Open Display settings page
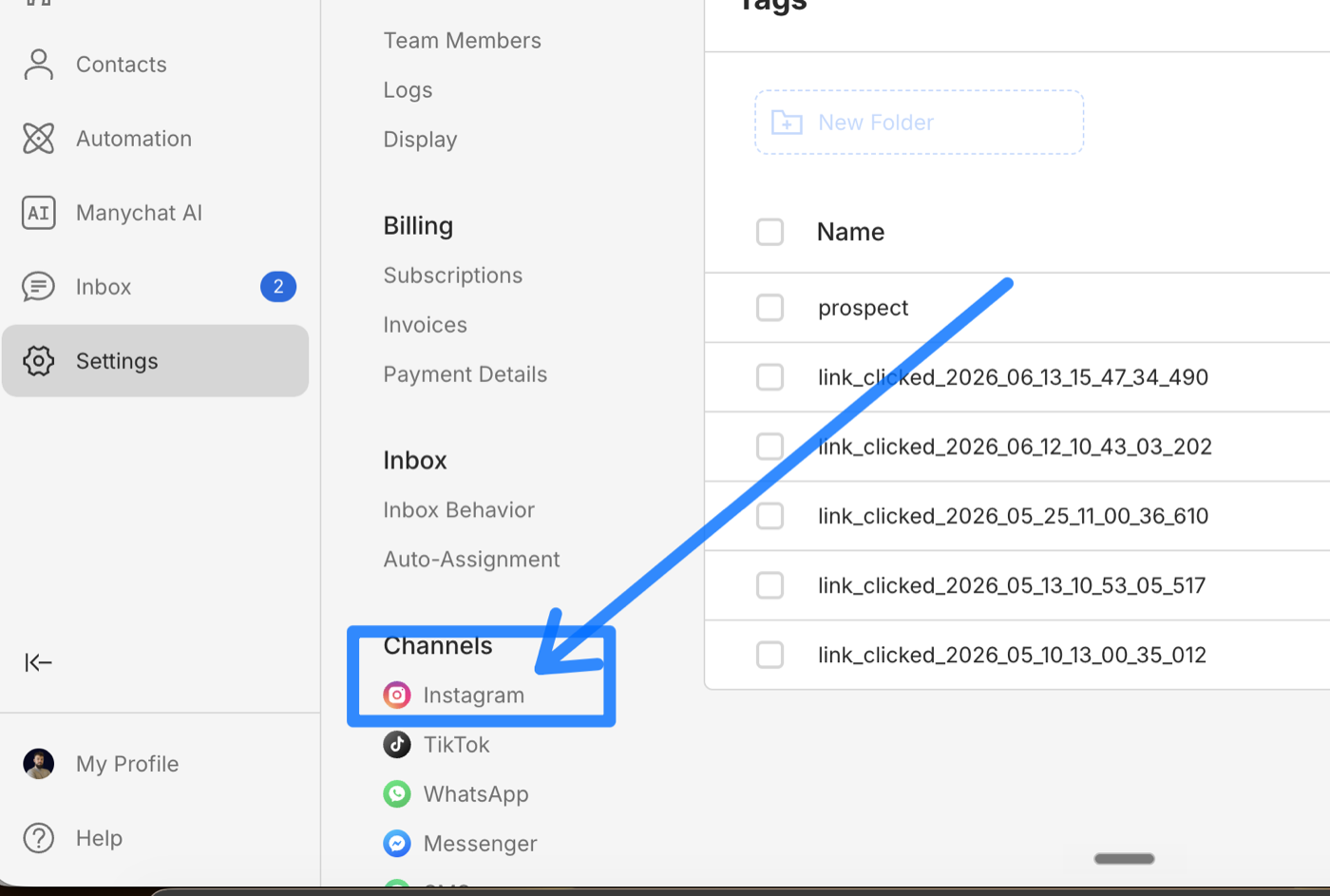Image resolution: width=1330 pixels, height=896 pixels. [420, 140]
